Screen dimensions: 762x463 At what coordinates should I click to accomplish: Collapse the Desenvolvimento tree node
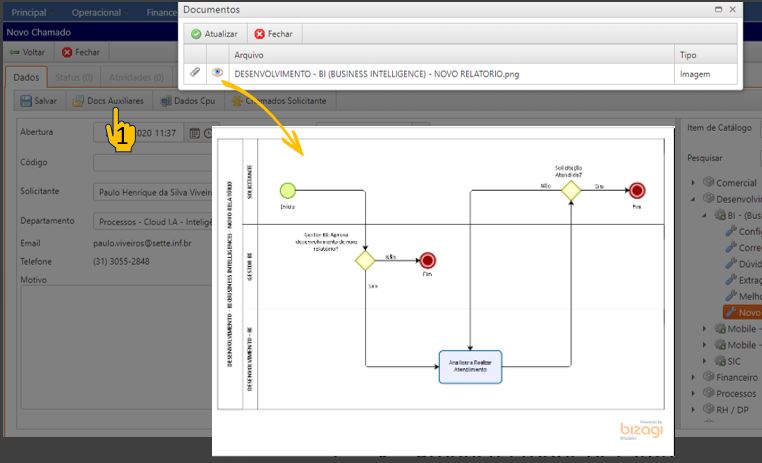[x=694, y=199]
